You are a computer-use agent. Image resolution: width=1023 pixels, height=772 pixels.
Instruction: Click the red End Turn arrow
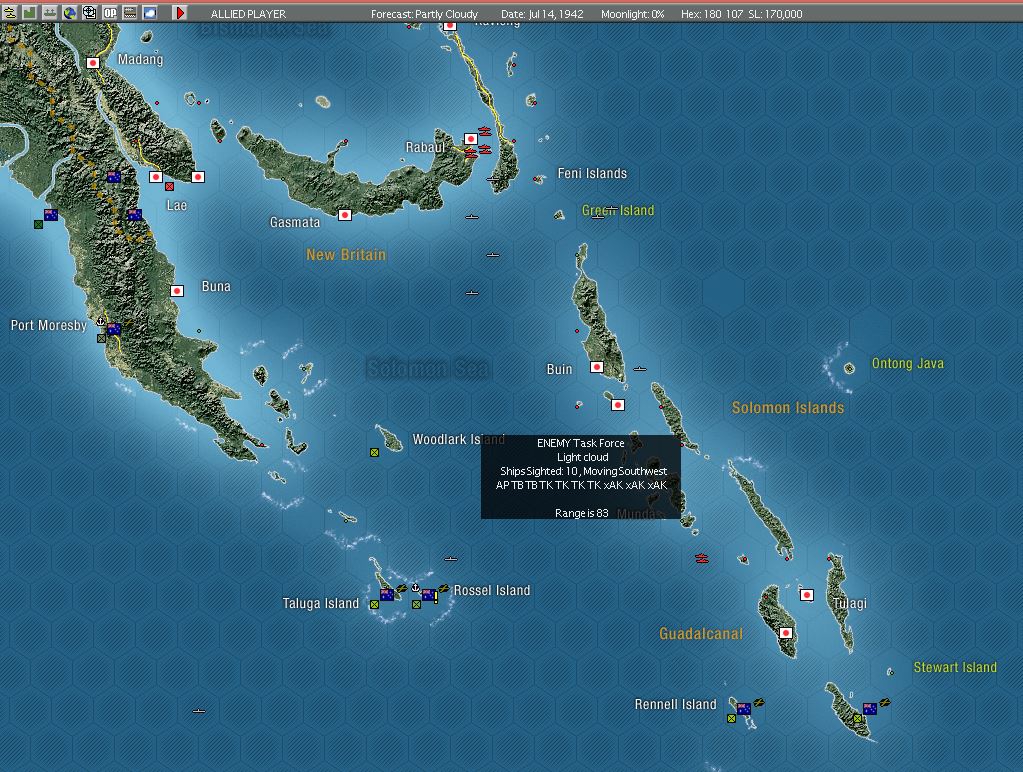181,12
